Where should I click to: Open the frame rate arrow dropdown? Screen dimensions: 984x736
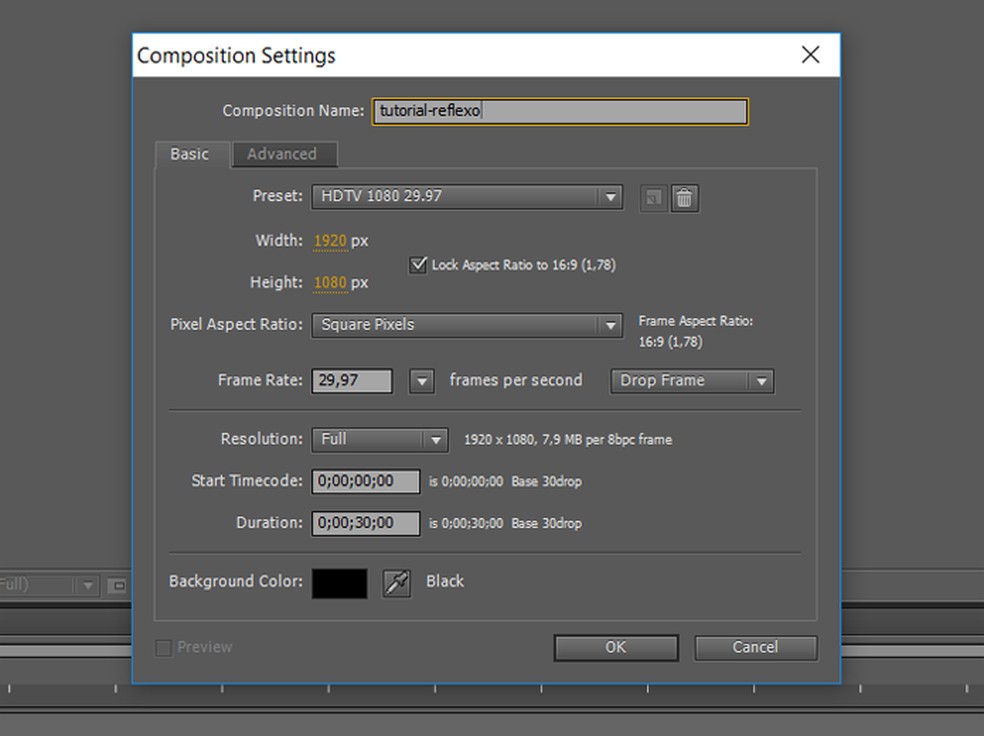pos(422,381)
